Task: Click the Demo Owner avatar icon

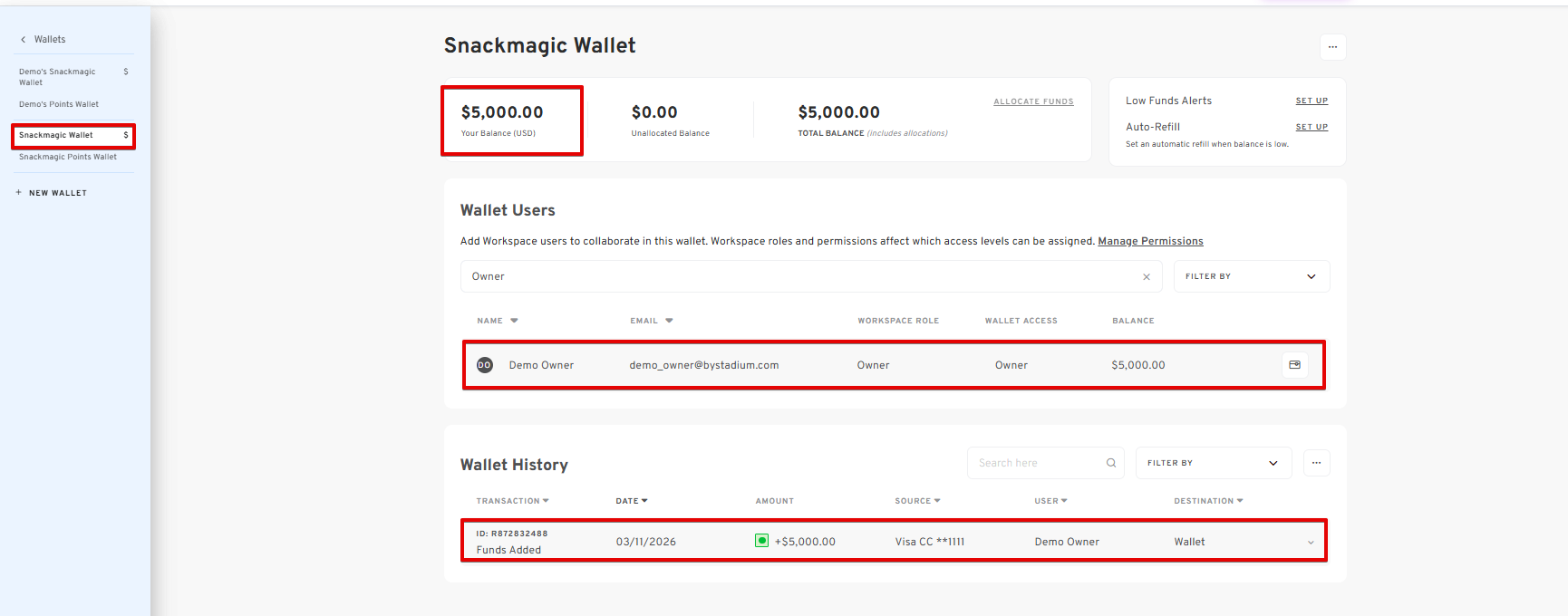Action: pos(485,365)
